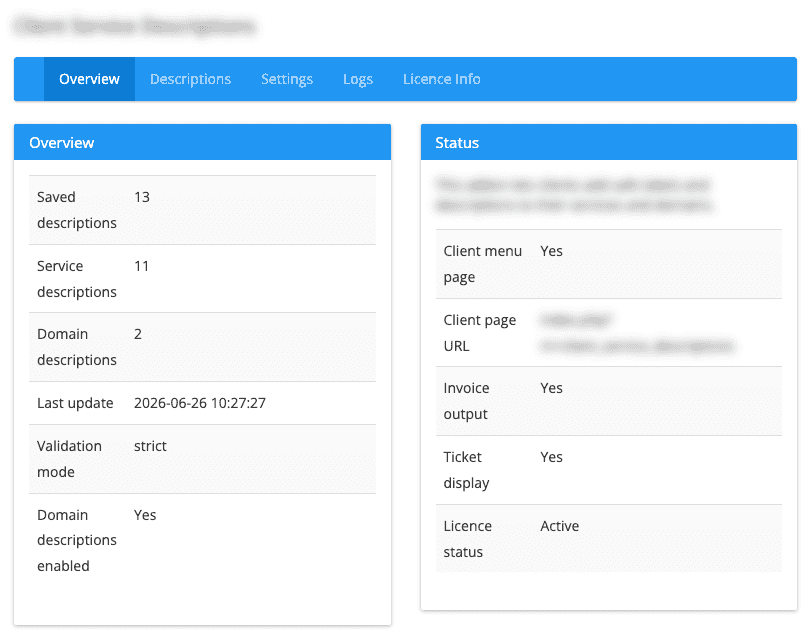Click the Domain descriptions enabled Yes value

[x=145, y=515]
